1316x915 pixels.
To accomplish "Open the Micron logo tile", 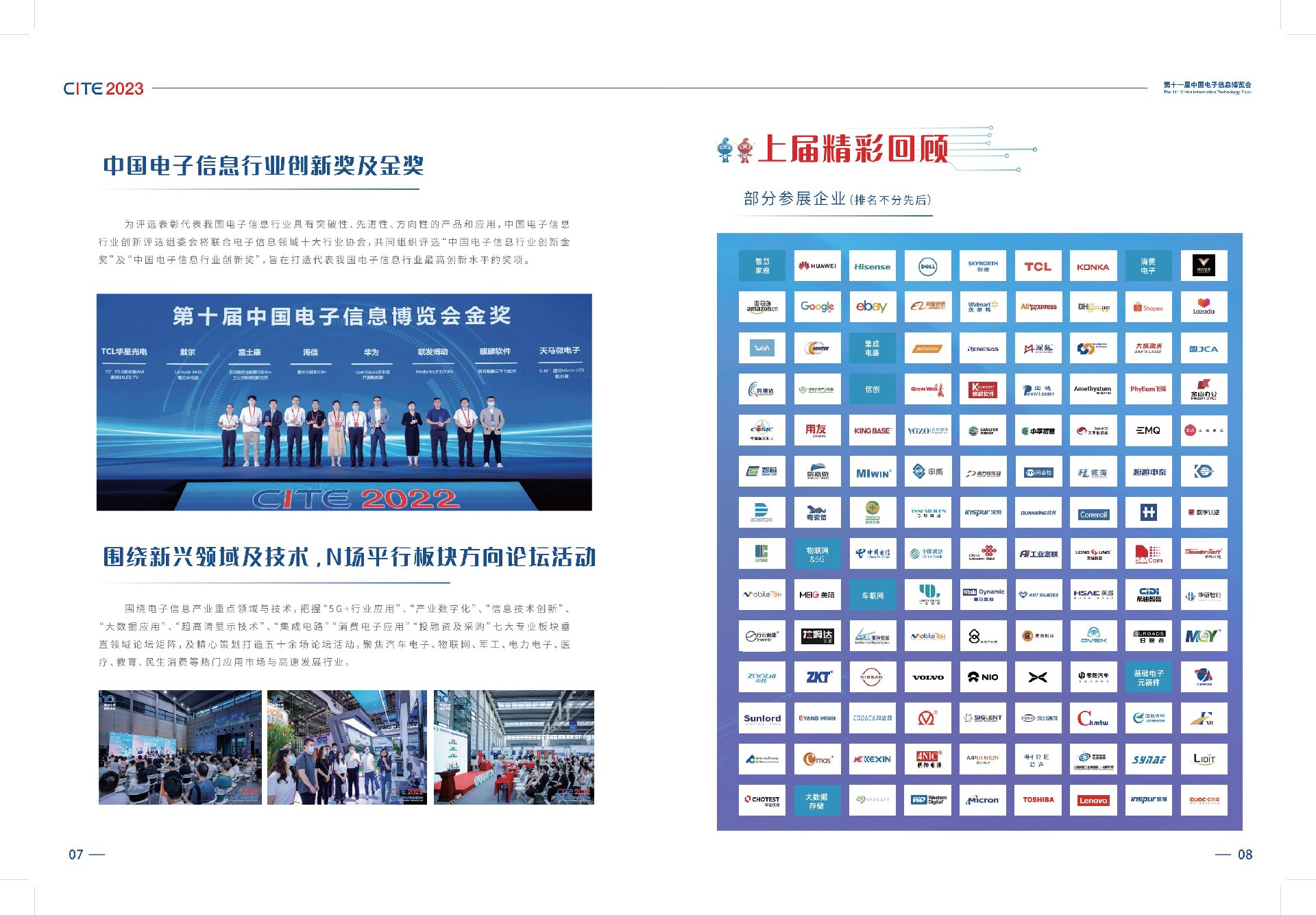I will tap(983, 800).
